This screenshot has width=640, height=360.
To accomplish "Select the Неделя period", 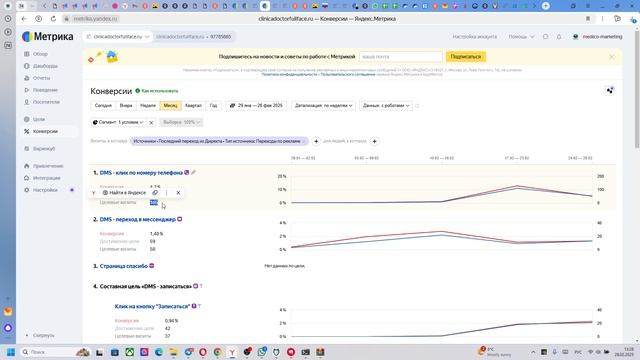I will 148,105.
